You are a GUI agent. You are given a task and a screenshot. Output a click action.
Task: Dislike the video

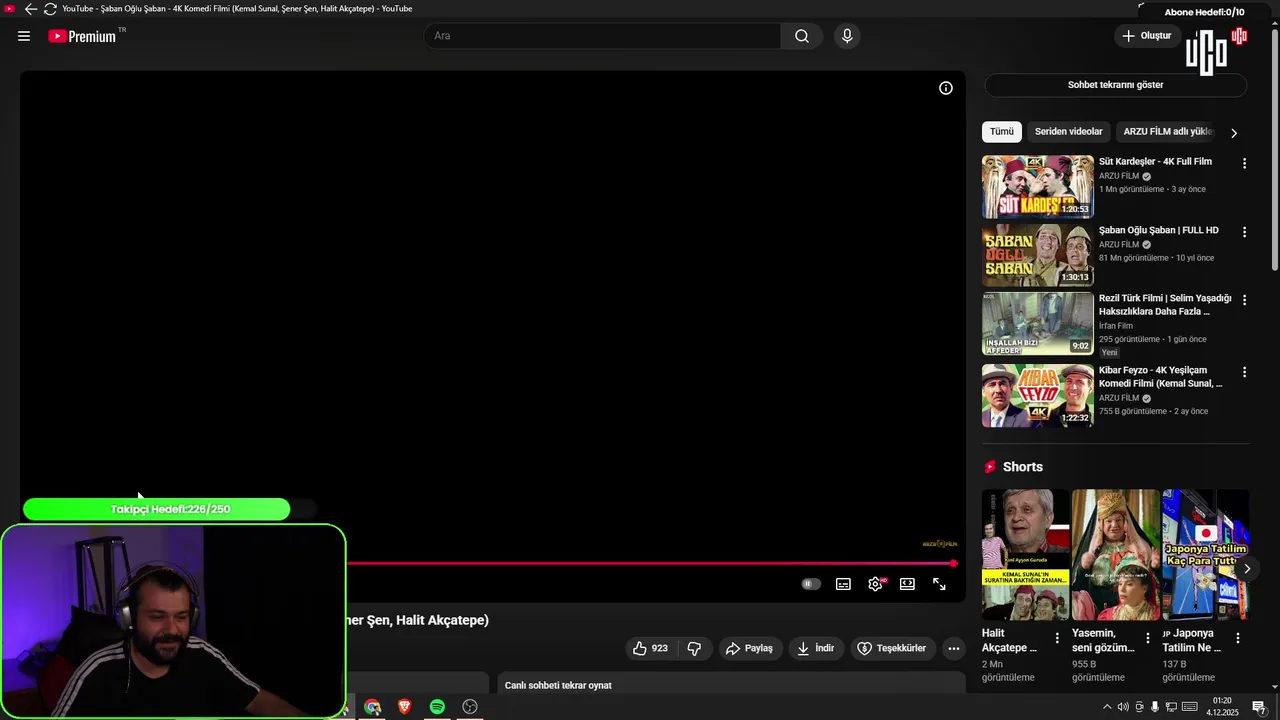click(x=694, y=648)
